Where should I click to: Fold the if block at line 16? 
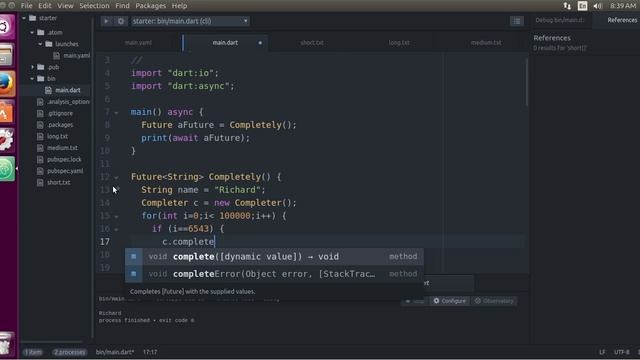click(x=116, y=229)
